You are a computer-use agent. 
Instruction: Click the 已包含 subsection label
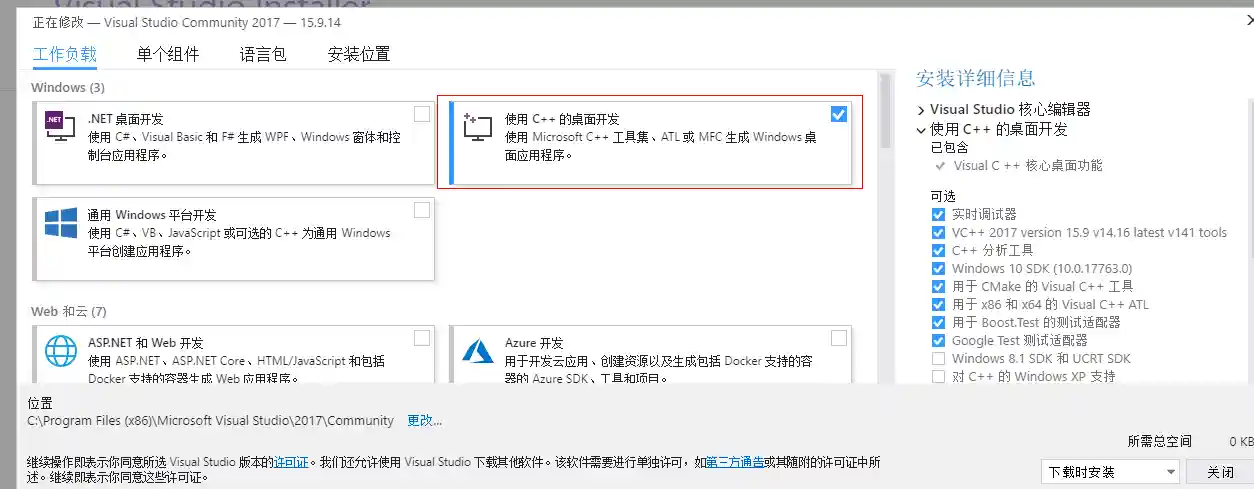pos(949,147)
